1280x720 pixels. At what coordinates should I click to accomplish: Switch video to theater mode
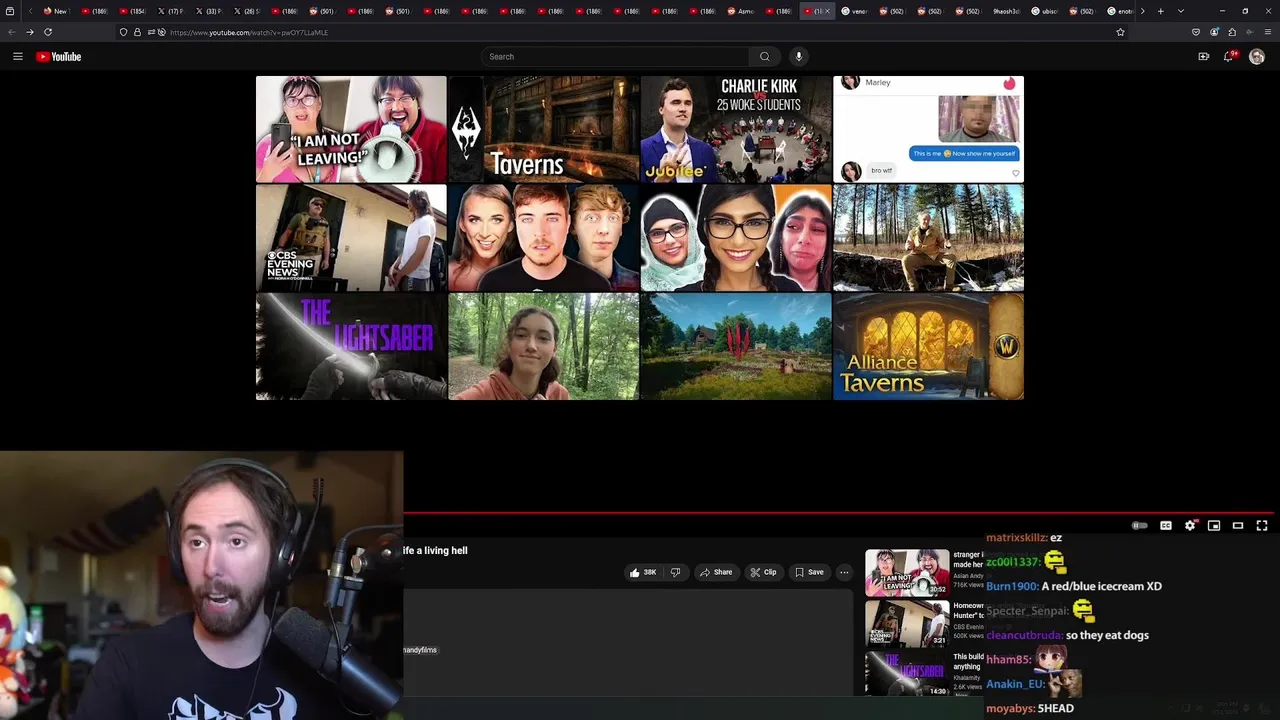tap(1238, 525)
